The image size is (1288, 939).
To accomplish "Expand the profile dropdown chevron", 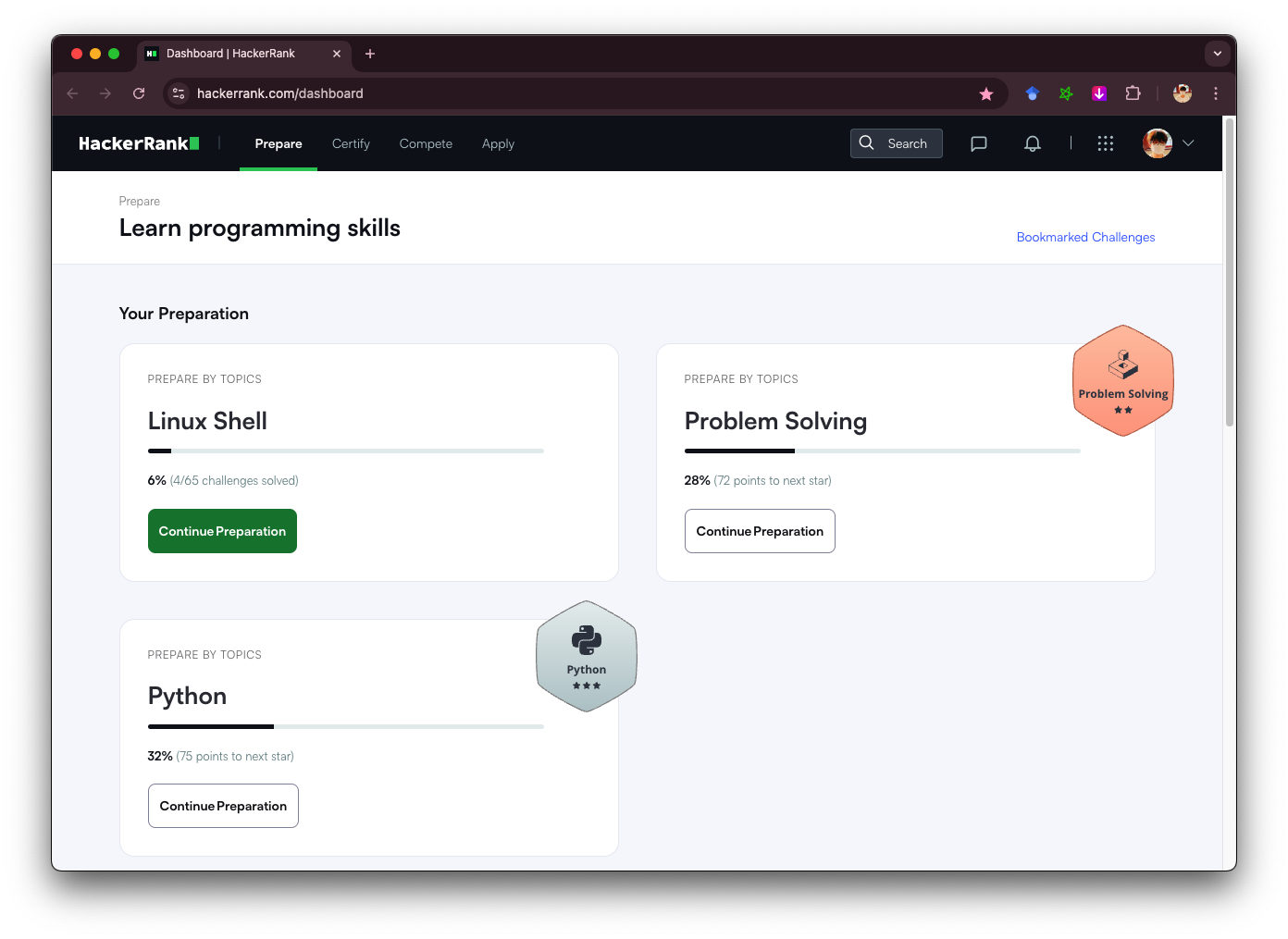I will coord(1189,143).
